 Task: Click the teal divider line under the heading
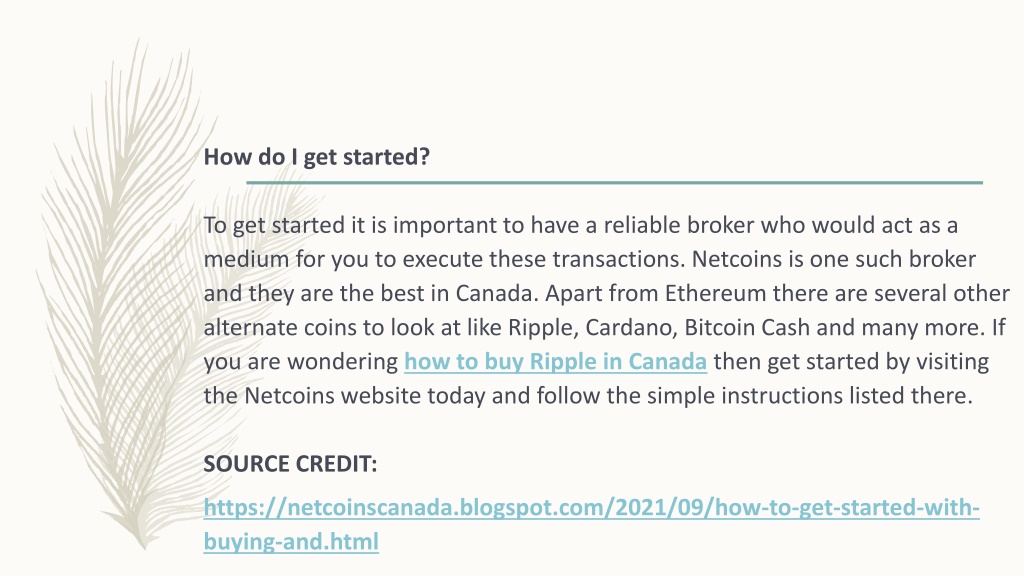[x=615, y=183]
